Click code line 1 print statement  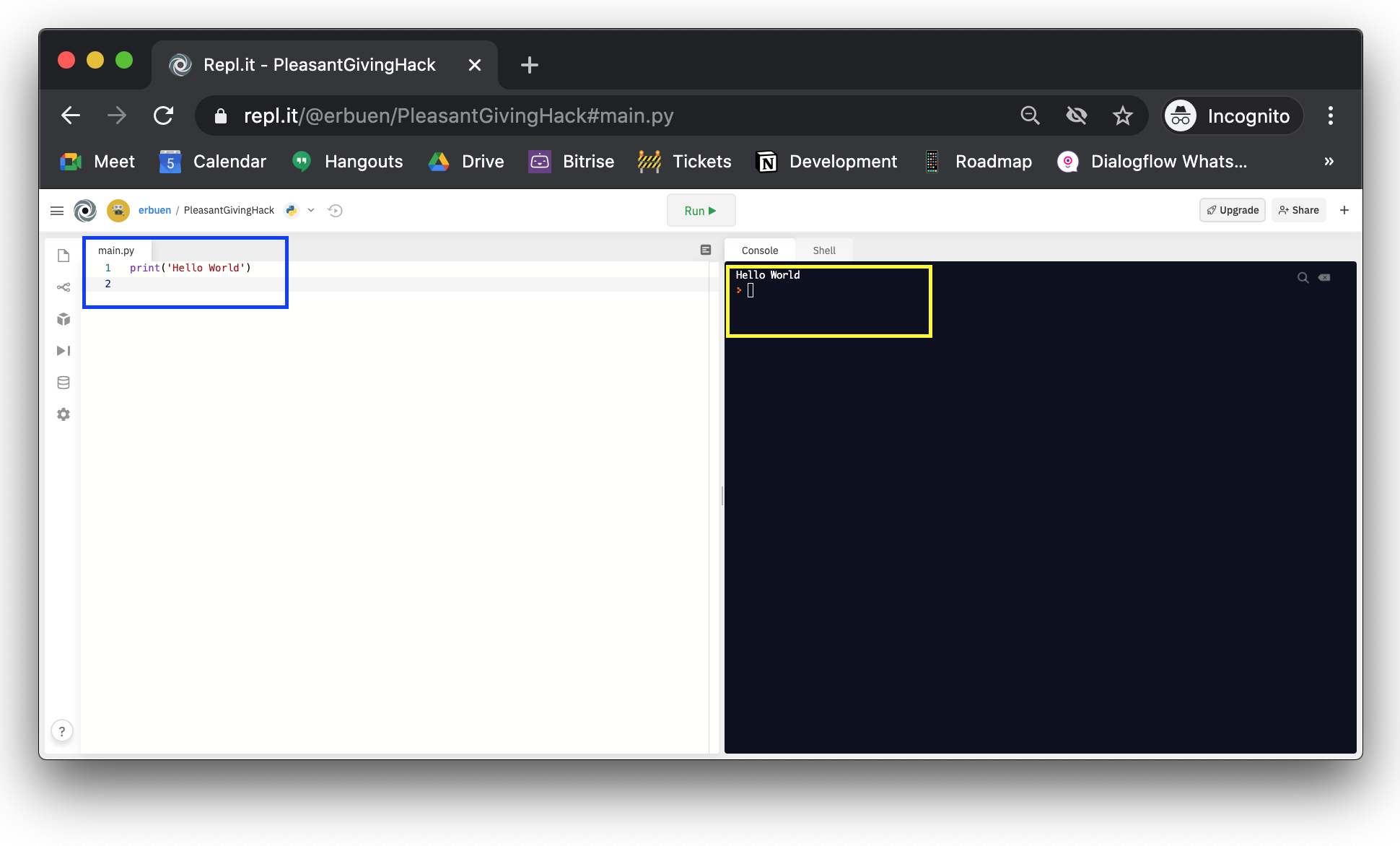191,268
